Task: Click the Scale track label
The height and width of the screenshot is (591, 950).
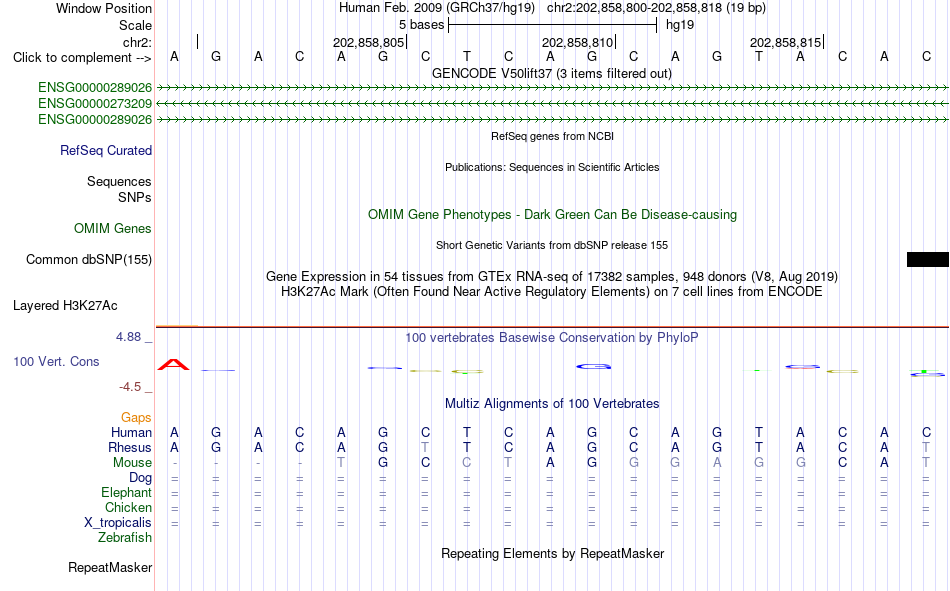Action: coord(135,25)
